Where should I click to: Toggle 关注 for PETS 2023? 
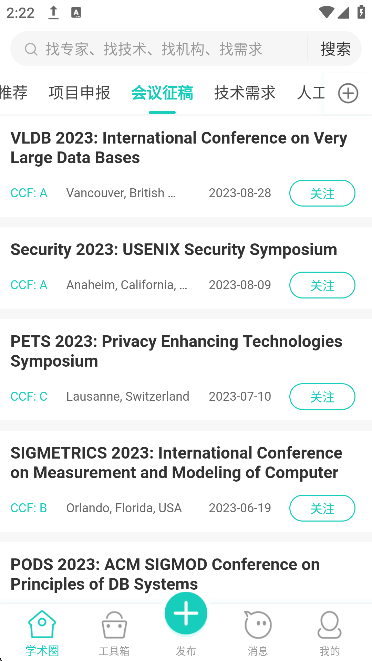(322, 396)
